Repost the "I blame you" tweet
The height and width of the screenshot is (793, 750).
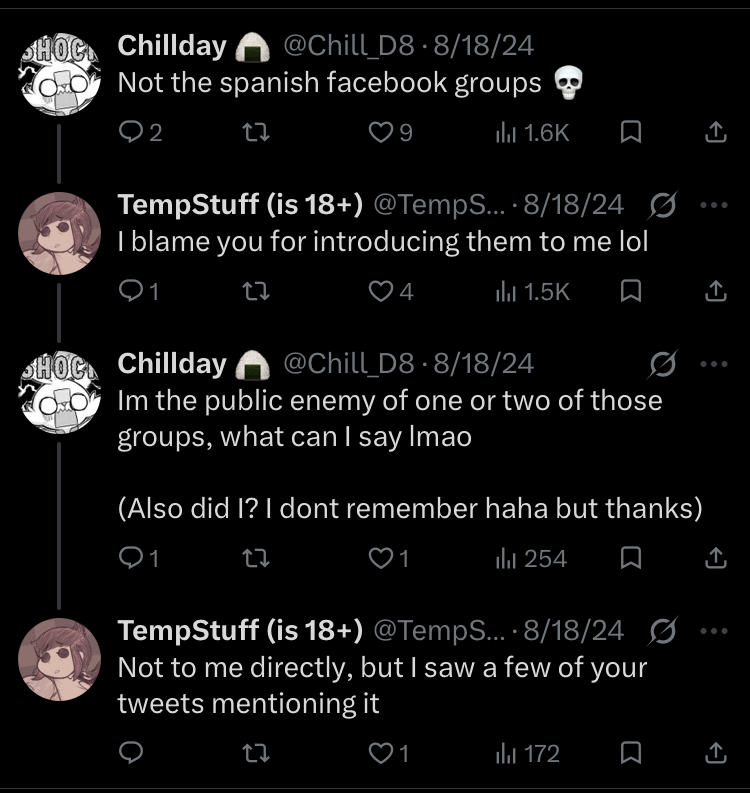point(256,291)
